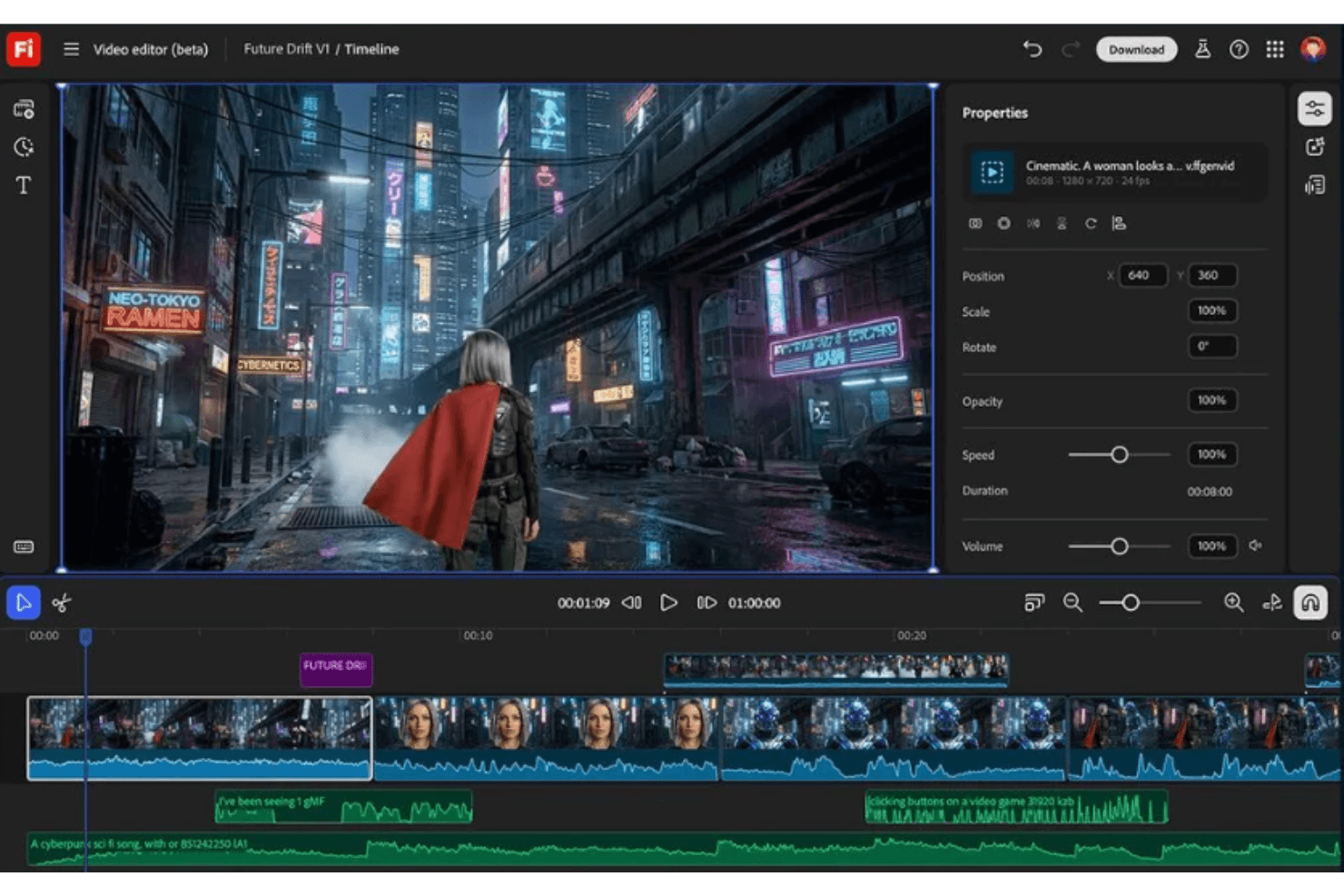Open the hamburger main menu

tap(71, 49)
